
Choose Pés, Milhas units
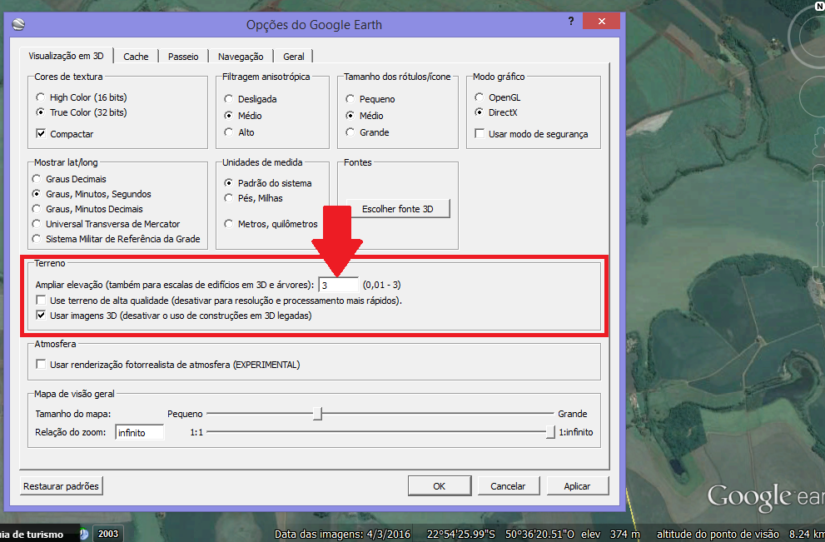coord(254,198)
